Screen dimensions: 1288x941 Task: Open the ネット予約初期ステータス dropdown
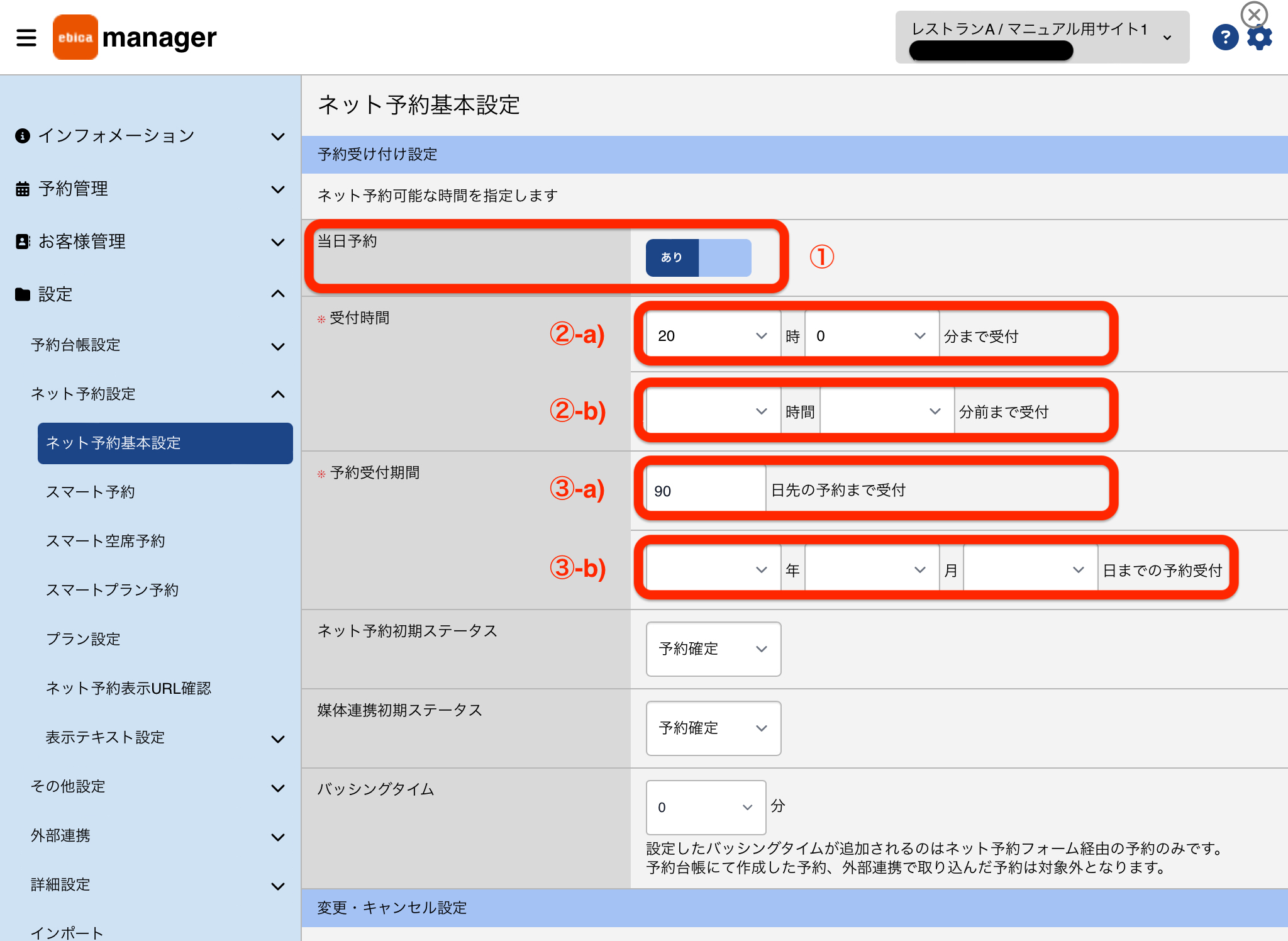tap(713, 649)
